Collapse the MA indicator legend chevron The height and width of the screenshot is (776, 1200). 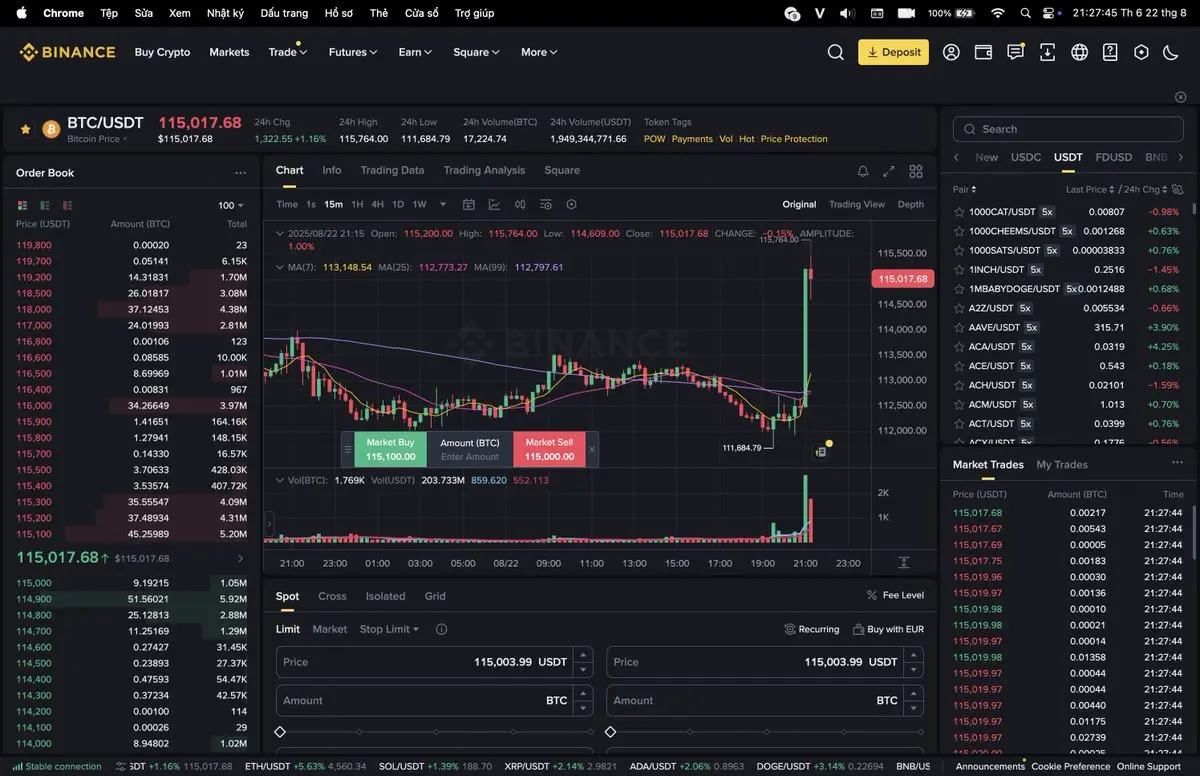point(280,267)
